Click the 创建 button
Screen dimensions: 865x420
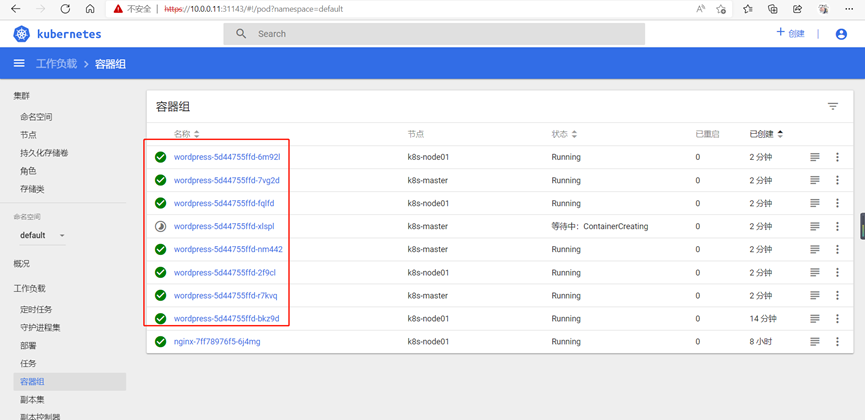790,33
